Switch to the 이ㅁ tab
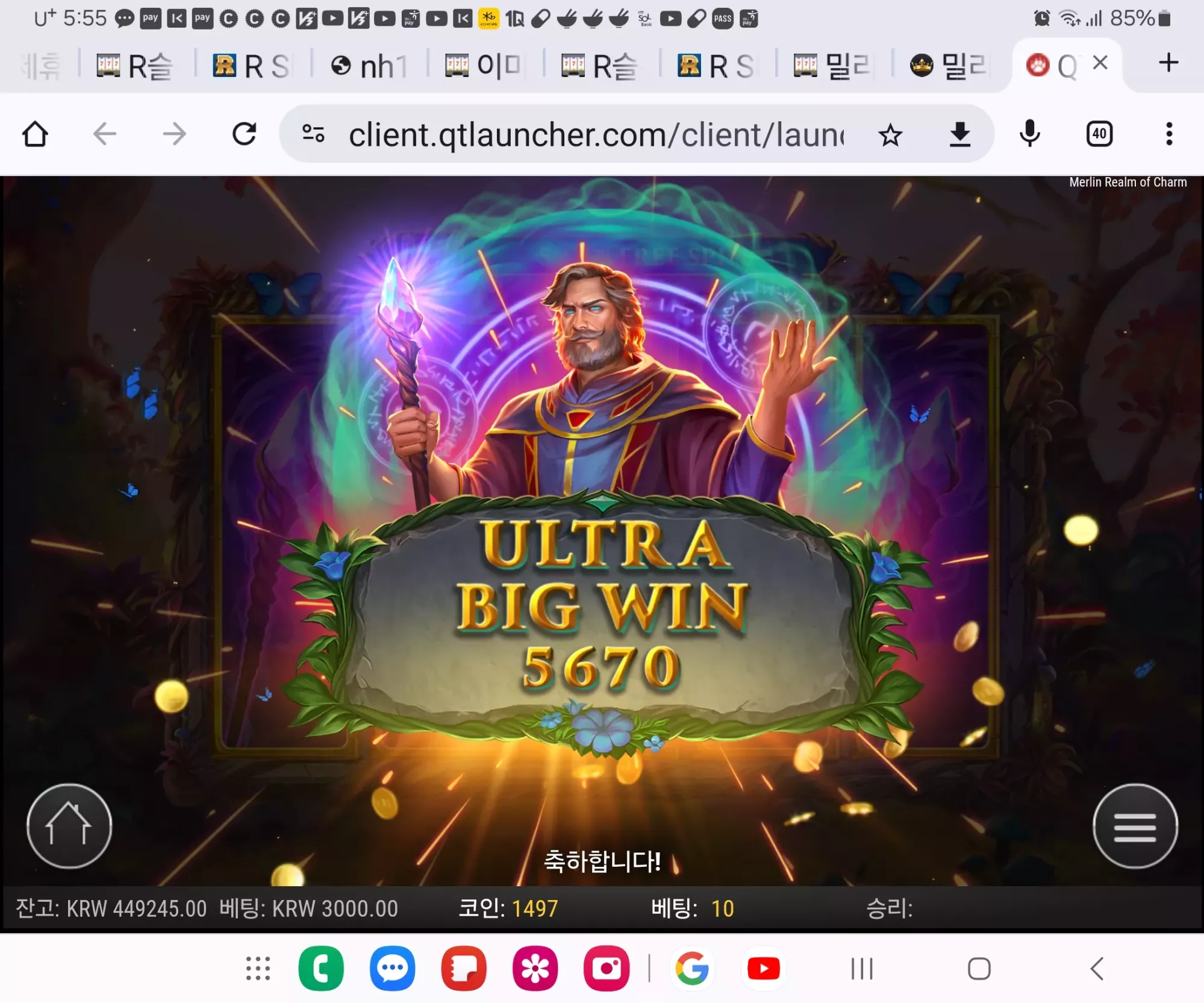Image resolution: width=1204 pixels, height=1003 pixels. coord(484,65)
